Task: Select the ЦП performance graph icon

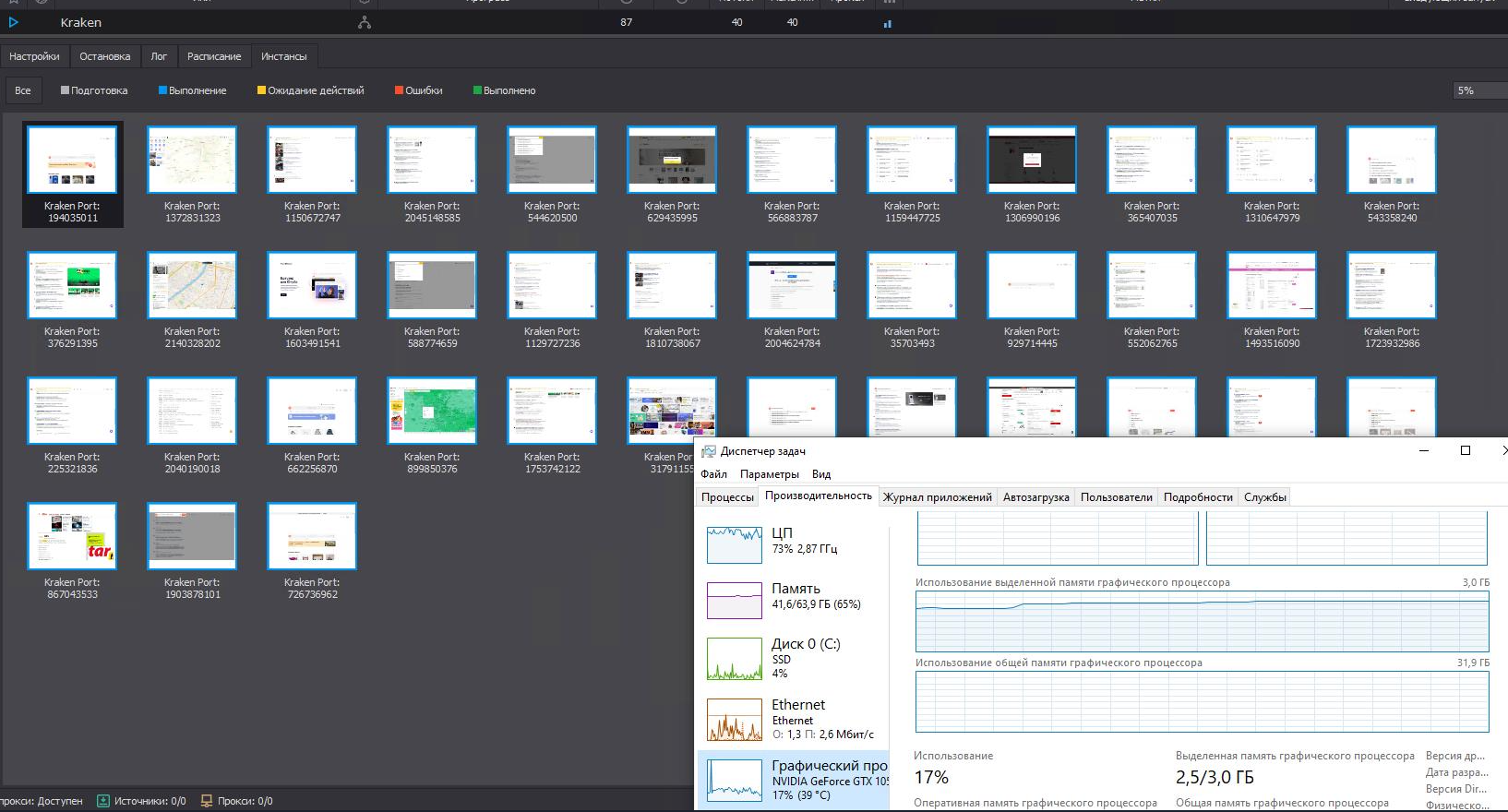Action: [734, 544]
